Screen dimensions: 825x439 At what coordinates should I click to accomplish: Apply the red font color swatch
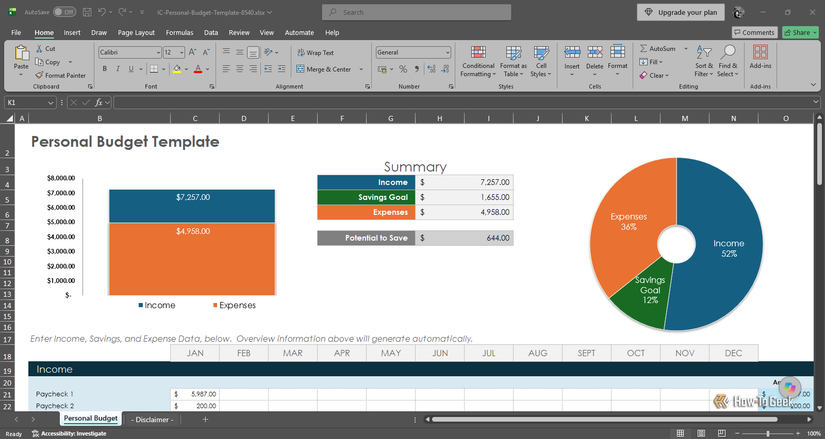coord(198,69)
